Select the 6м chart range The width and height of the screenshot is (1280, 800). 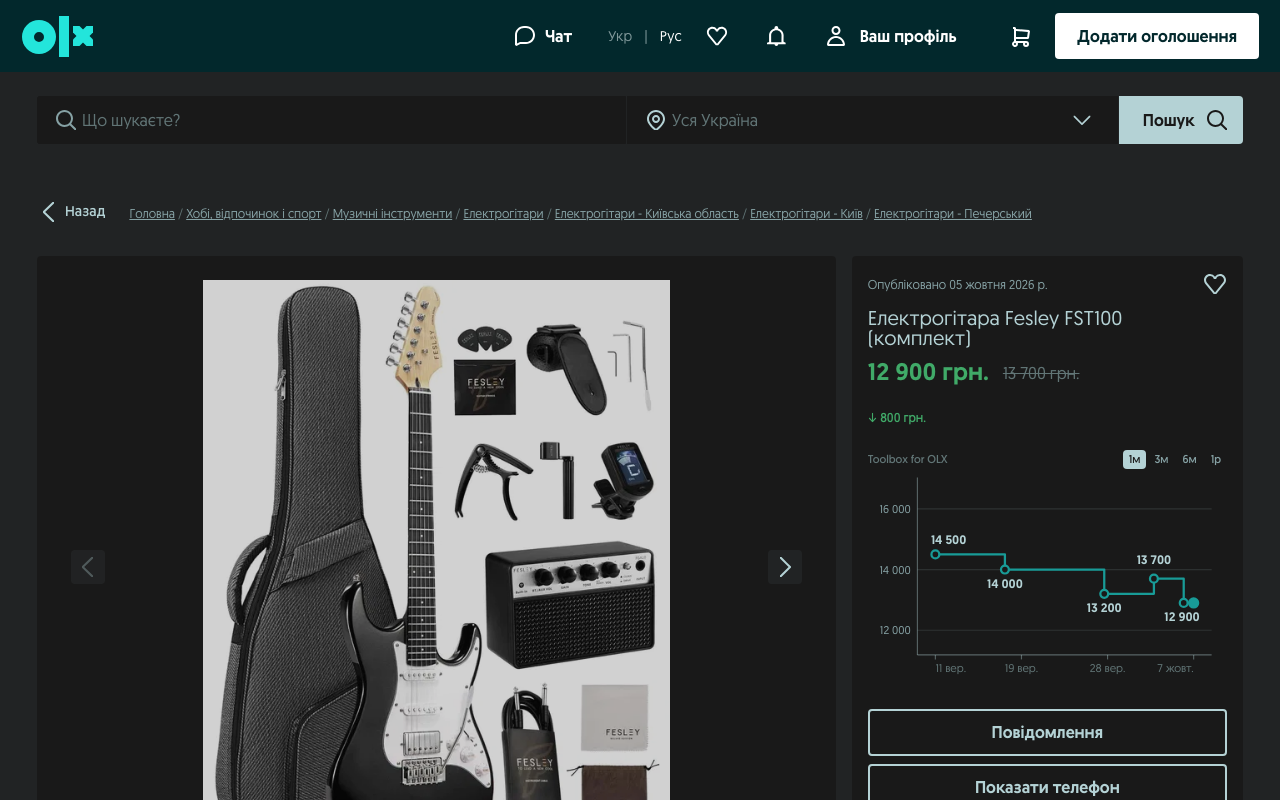[x=1189, y=459]
